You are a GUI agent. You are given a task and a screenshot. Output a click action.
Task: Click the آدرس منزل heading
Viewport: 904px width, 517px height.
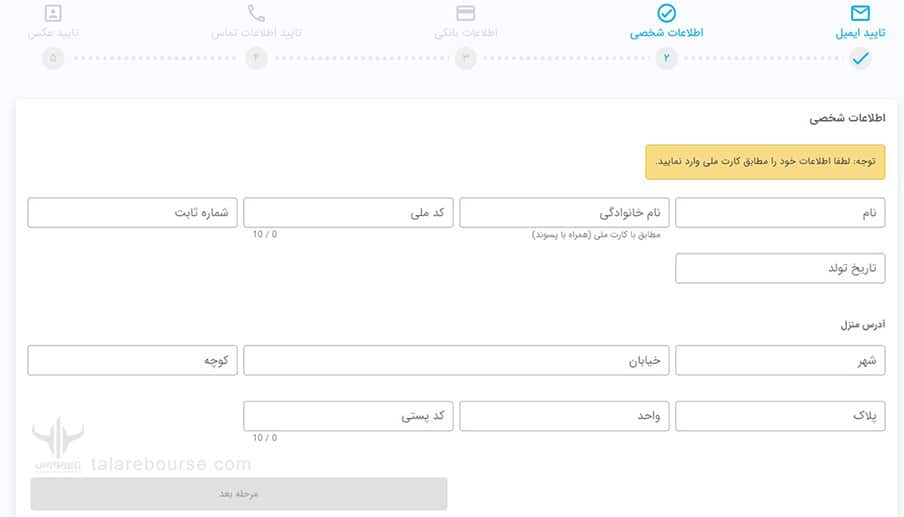coord(862,324)
